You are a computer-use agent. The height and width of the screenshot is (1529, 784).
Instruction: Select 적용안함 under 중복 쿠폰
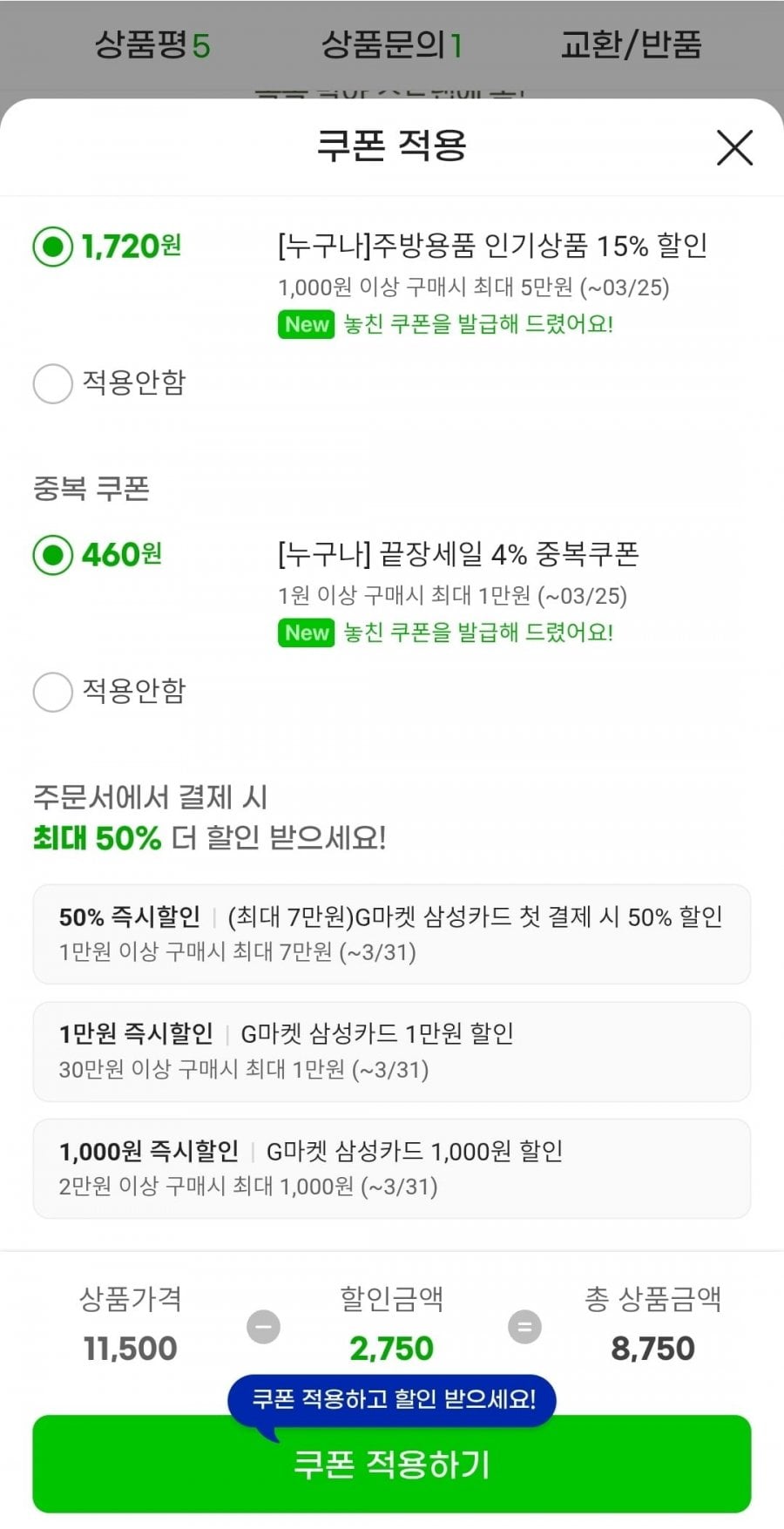52,692
